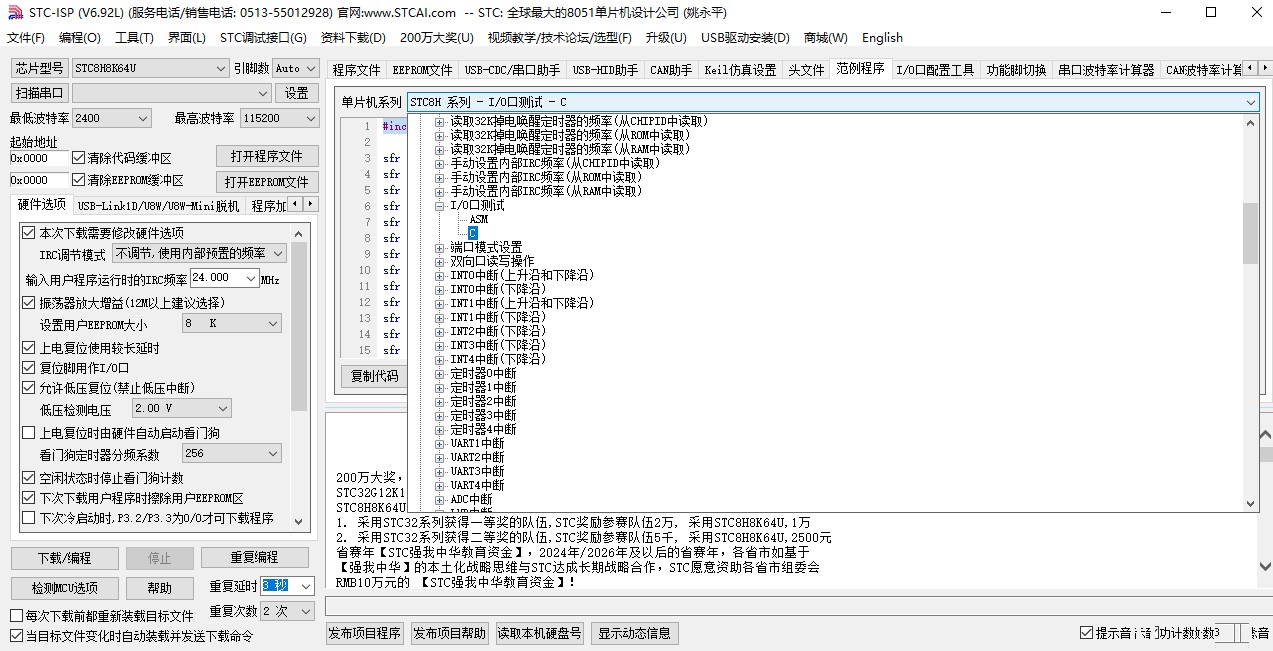Click the hardware options panel vertical scrollbar
The width and height of the screenshot is (1273, 651).
coord(299,375)
